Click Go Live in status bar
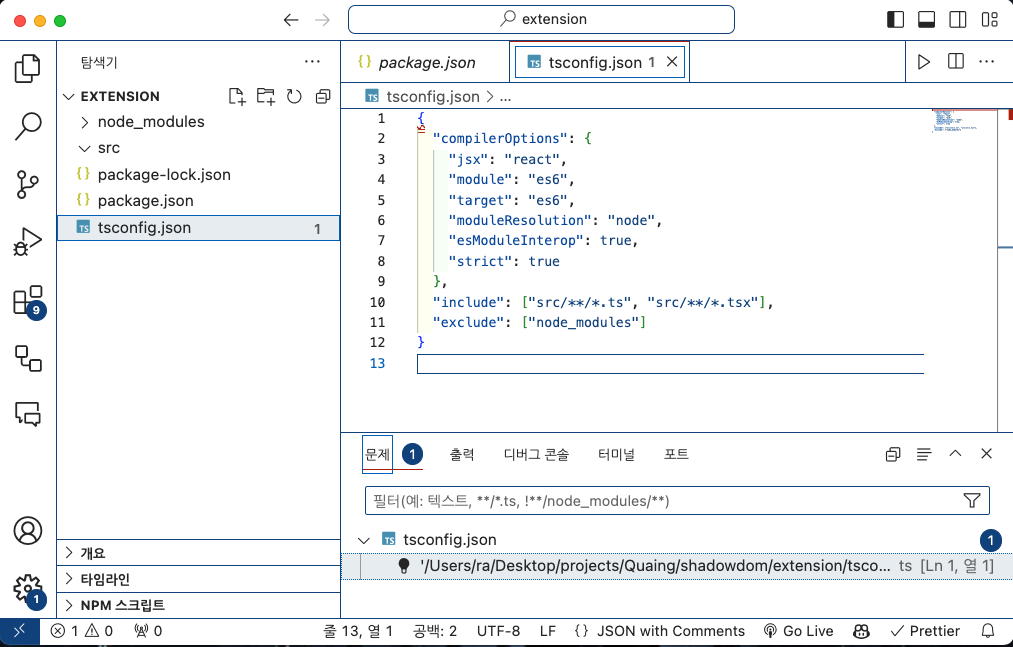Viewport: 1013px width, 647px height. tap(799, 631)
